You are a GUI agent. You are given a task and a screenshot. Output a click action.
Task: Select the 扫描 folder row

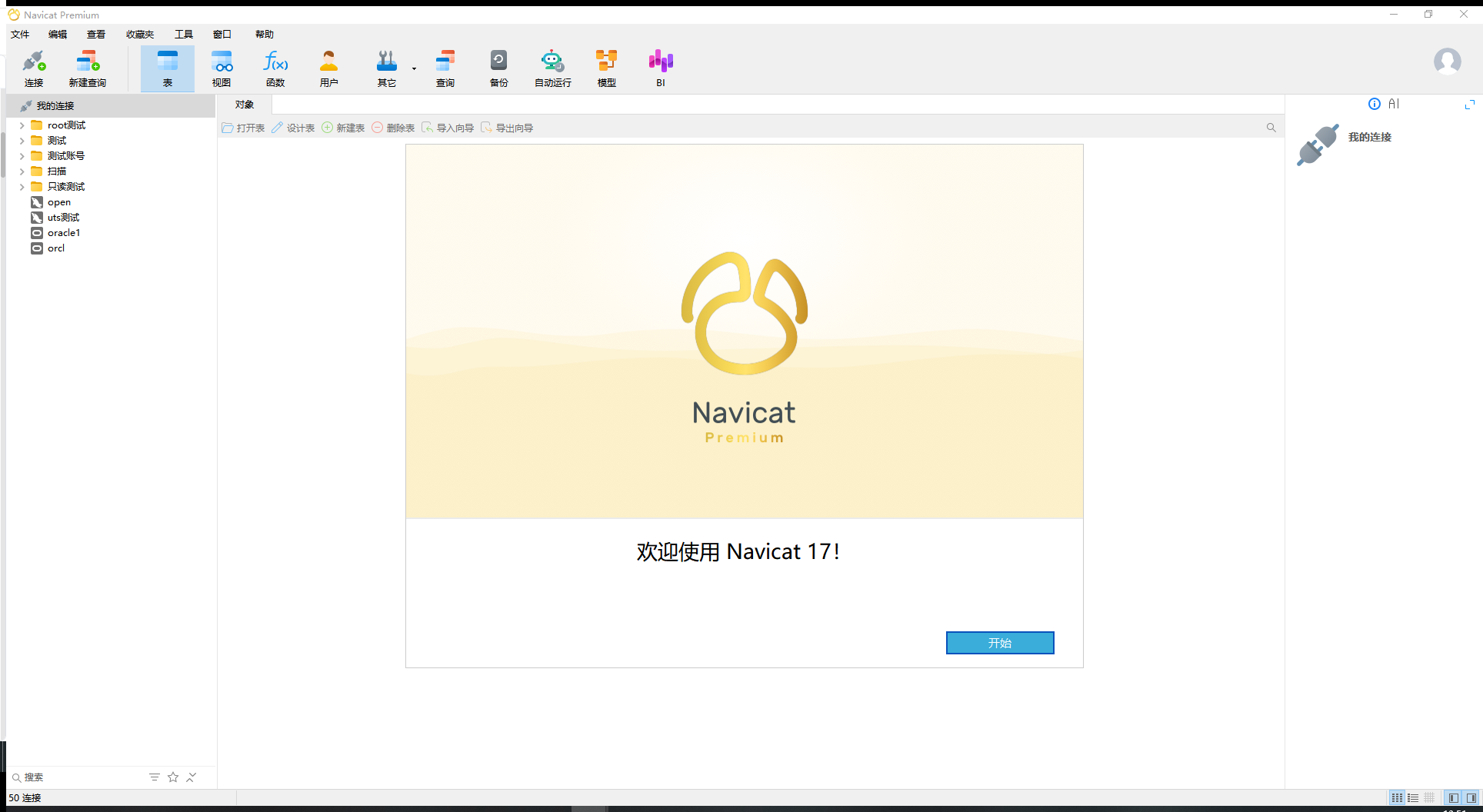[57, 171]
